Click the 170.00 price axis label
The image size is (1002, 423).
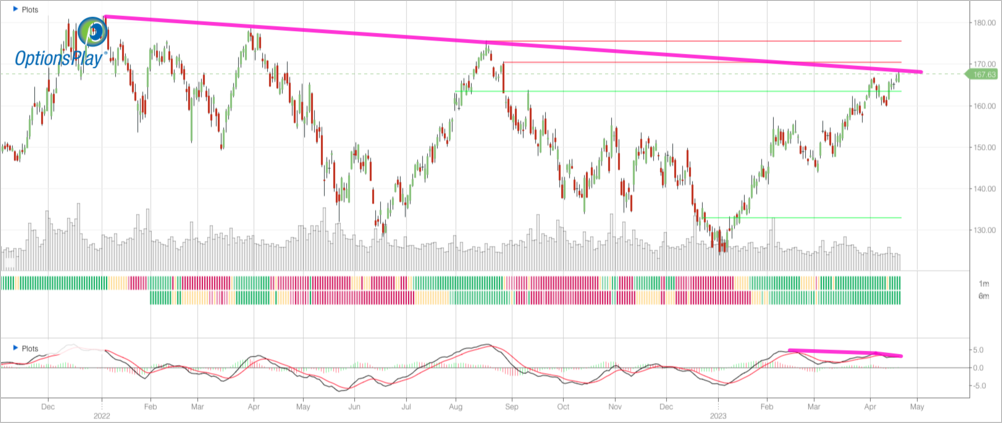pos(983,65)
